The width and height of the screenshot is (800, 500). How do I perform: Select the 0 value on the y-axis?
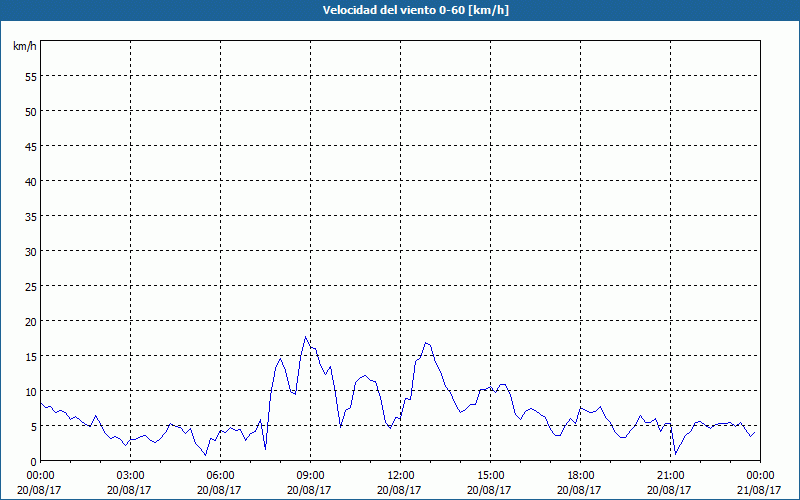(x=34, y=462)
